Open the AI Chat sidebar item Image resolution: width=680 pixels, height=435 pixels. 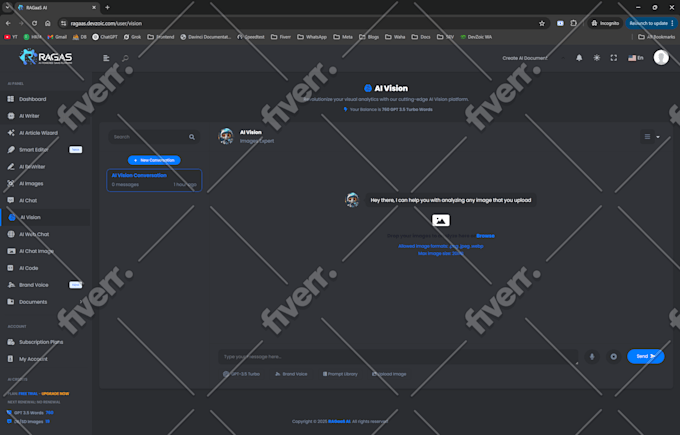pos(28,200)
